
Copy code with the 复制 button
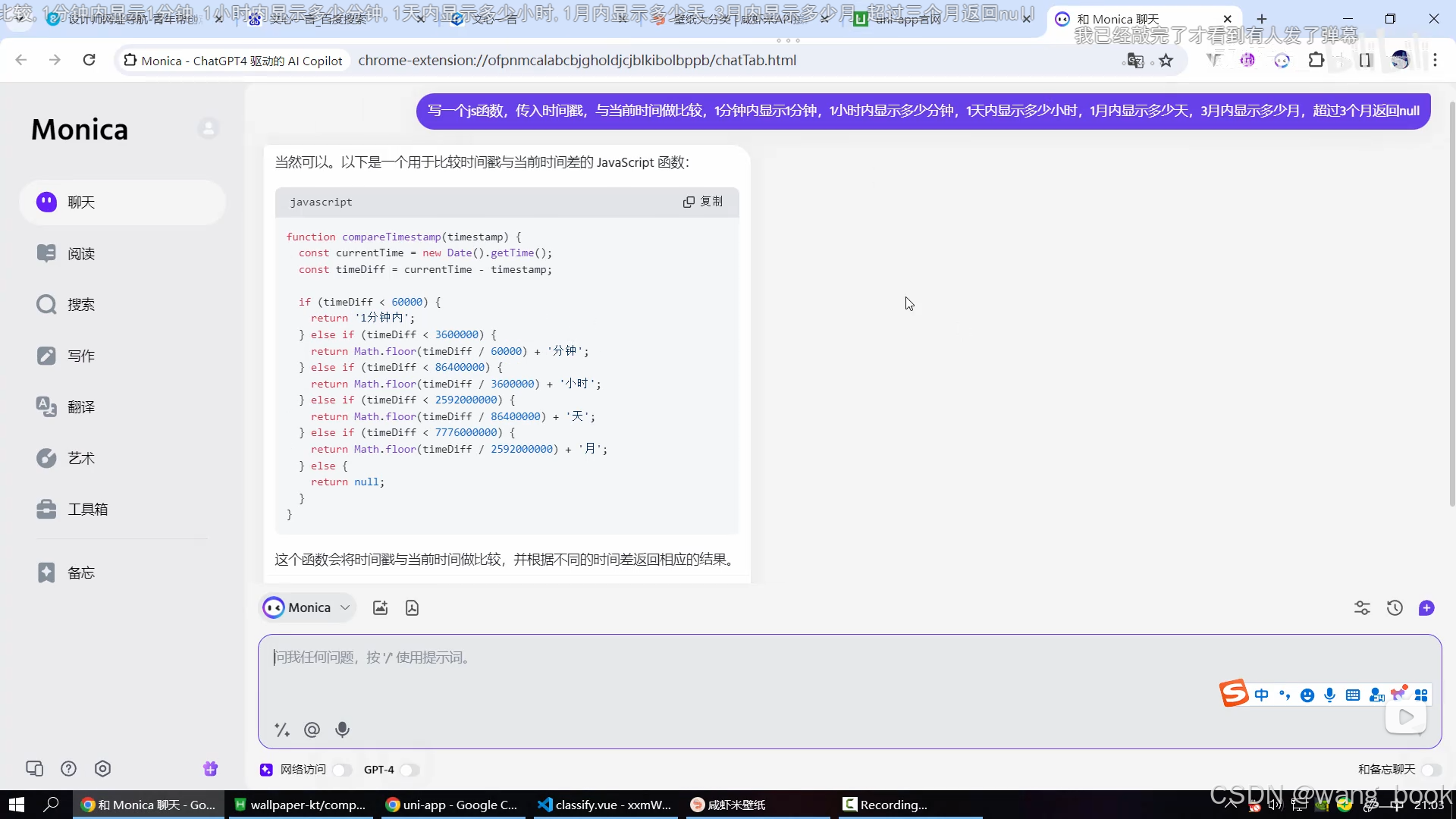tap(703, 202)
